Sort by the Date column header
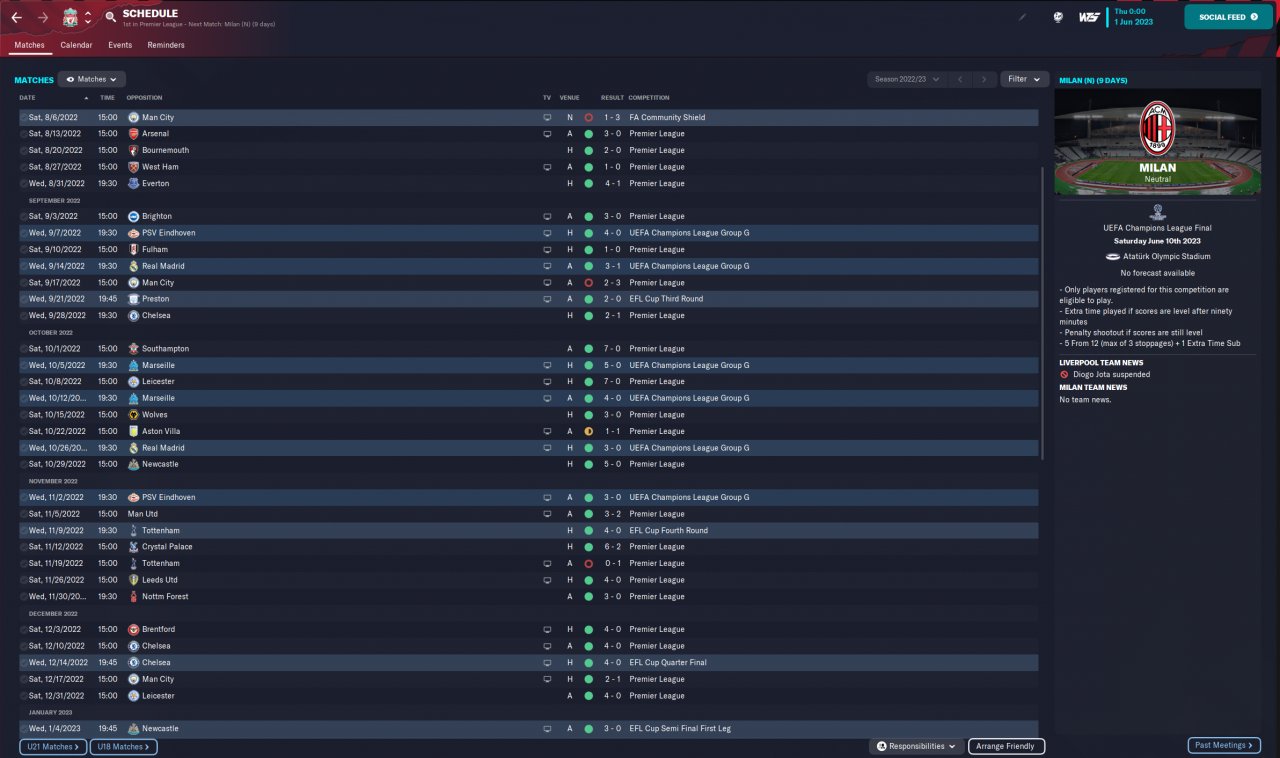Viewport: 1280px width, 758px height. [x=27, y=98]
